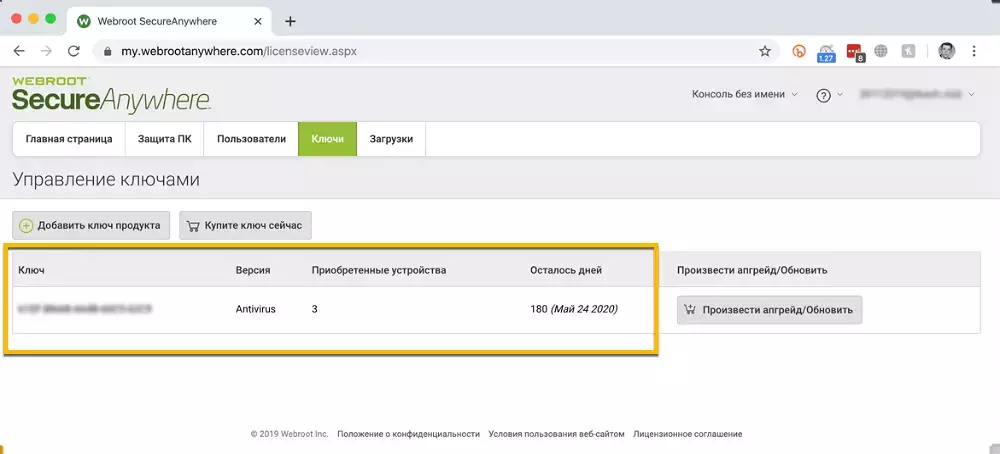Screen dimensions: 1000x454
Task: Click the 180 (Май 24 2020) cell
Action: click(x=574, y=309)
